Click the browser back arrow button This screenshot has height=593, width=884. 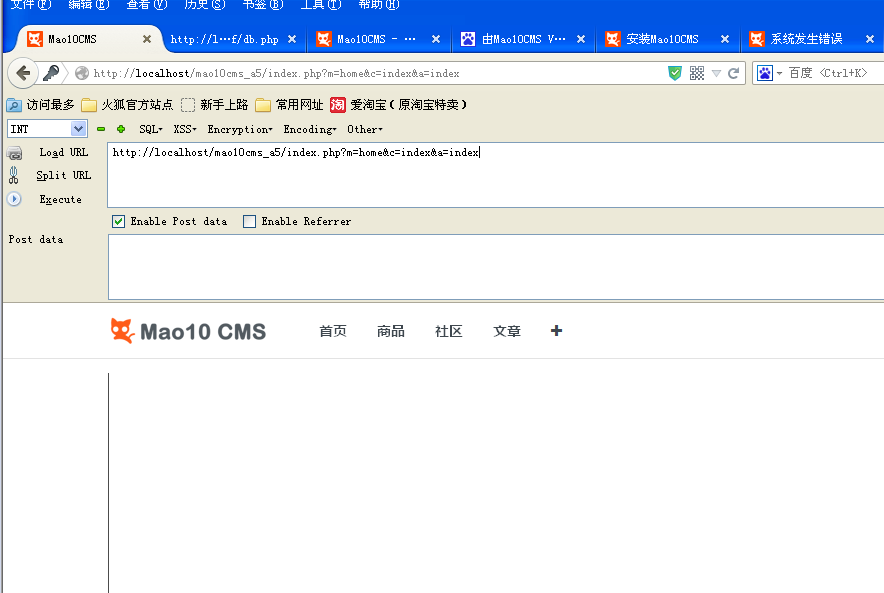click(23, 73)
